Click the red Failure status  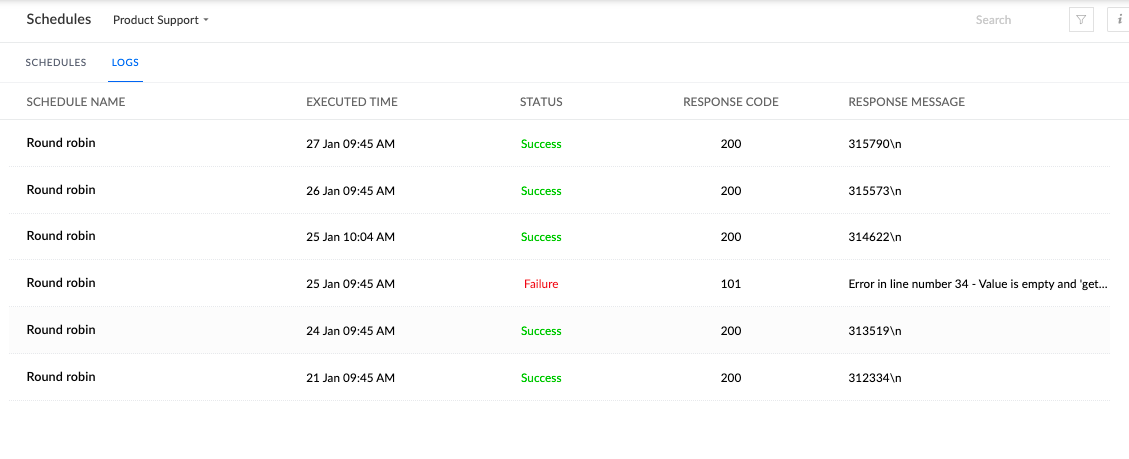tap(541, 284)
